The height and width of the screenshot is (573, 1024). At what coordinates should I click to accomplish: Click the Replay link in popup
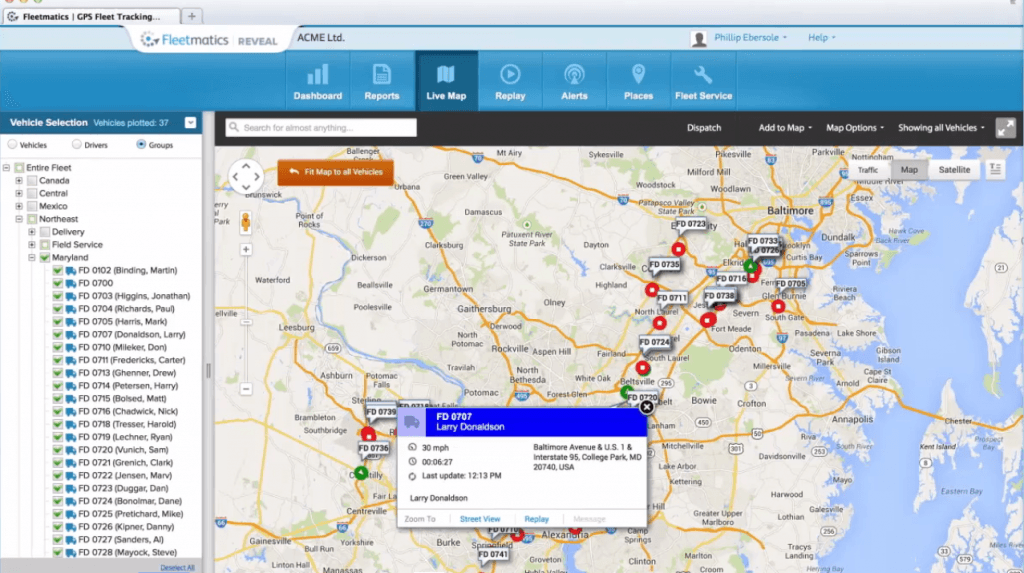pyautogui.click(x=537, y=519)
